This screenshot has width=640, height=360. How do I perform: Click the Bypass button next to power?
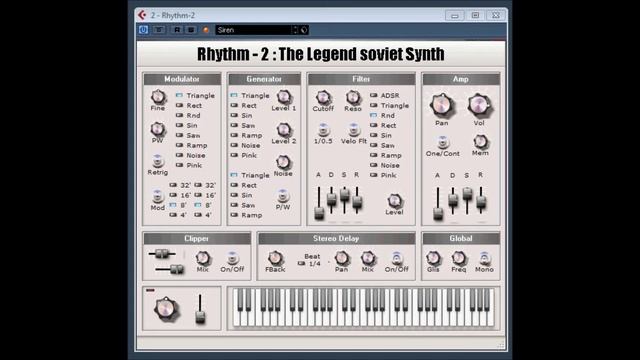point(159,30)
